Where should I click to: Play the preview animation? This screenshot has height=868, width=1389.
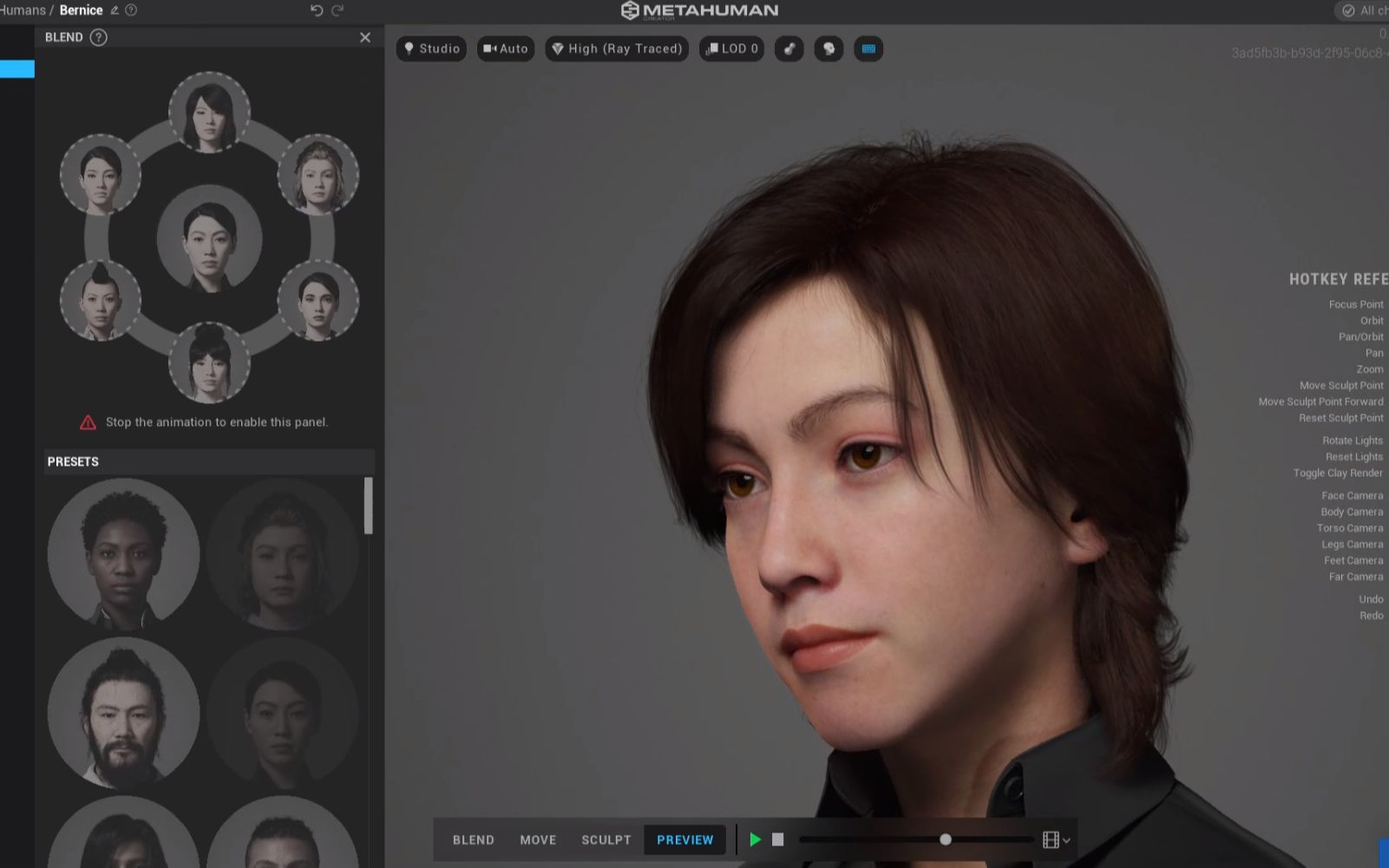click(x=756, y=839)
